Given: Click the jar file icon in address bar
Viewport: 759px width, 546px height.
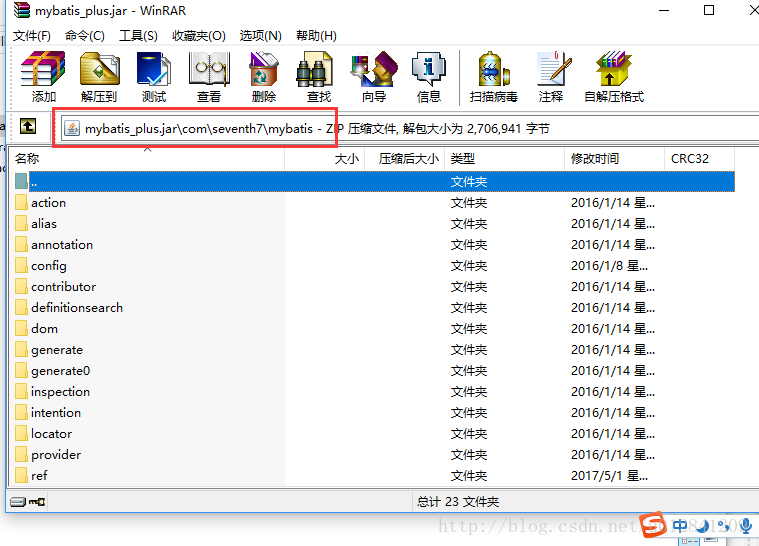Looking at the screenshot, I should pyautogui.click(x=72, y=128).
